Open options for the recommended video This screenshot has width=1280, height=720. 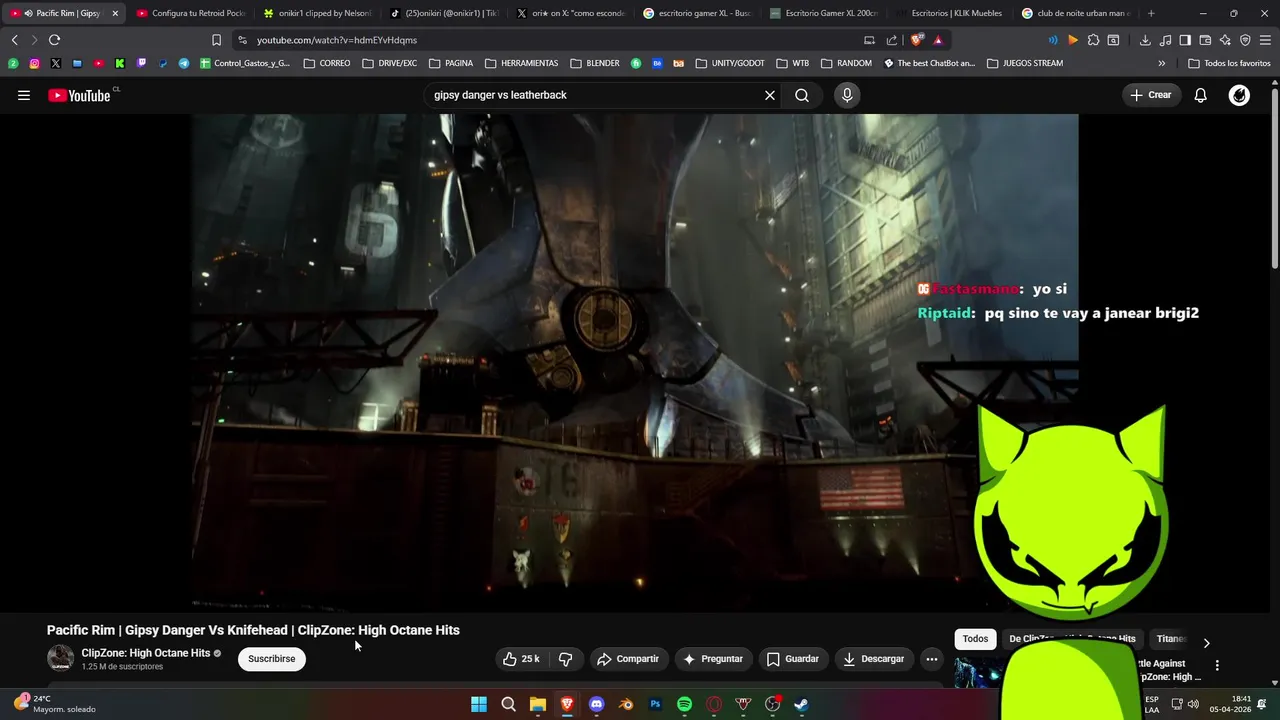point(1217,665)
